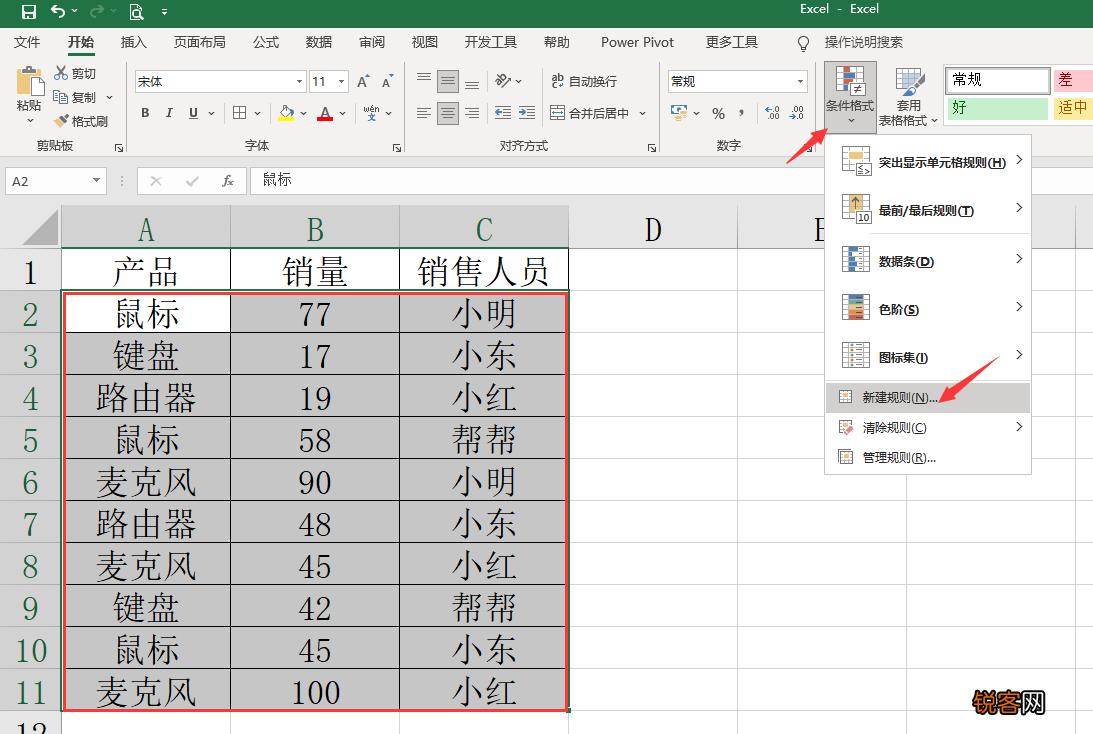Apply yellow fill color bucket
This screenshot has height=734, width=1093.
coord(286,113)
